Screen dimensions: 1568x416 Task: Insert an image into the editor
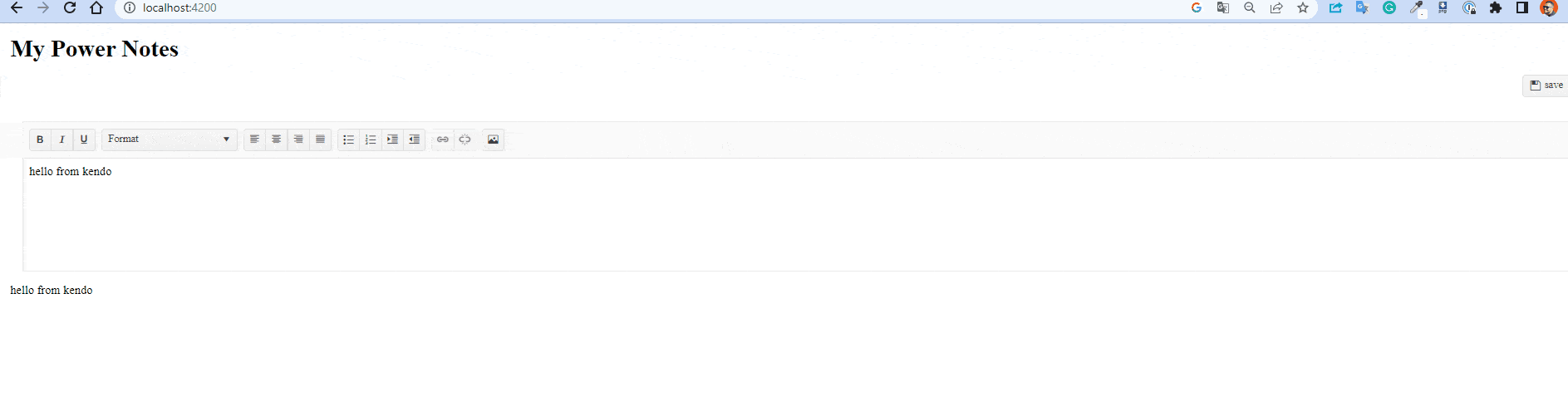tap(494, 139)
